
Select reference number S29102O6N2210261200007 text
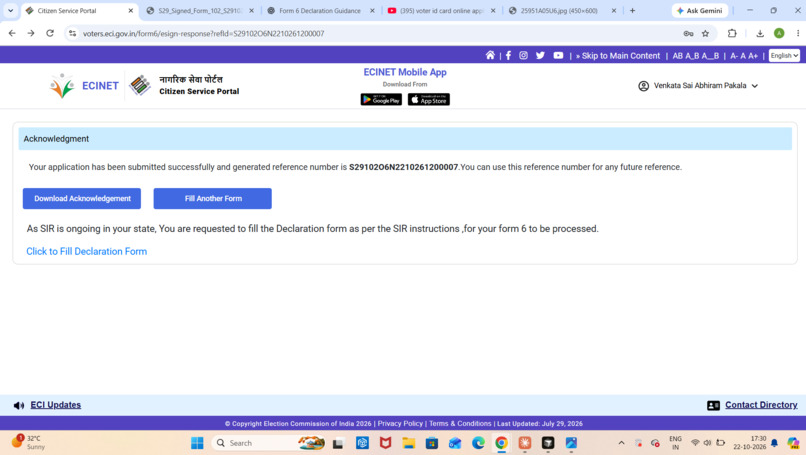pyautogui.click(x=403, y=167)
